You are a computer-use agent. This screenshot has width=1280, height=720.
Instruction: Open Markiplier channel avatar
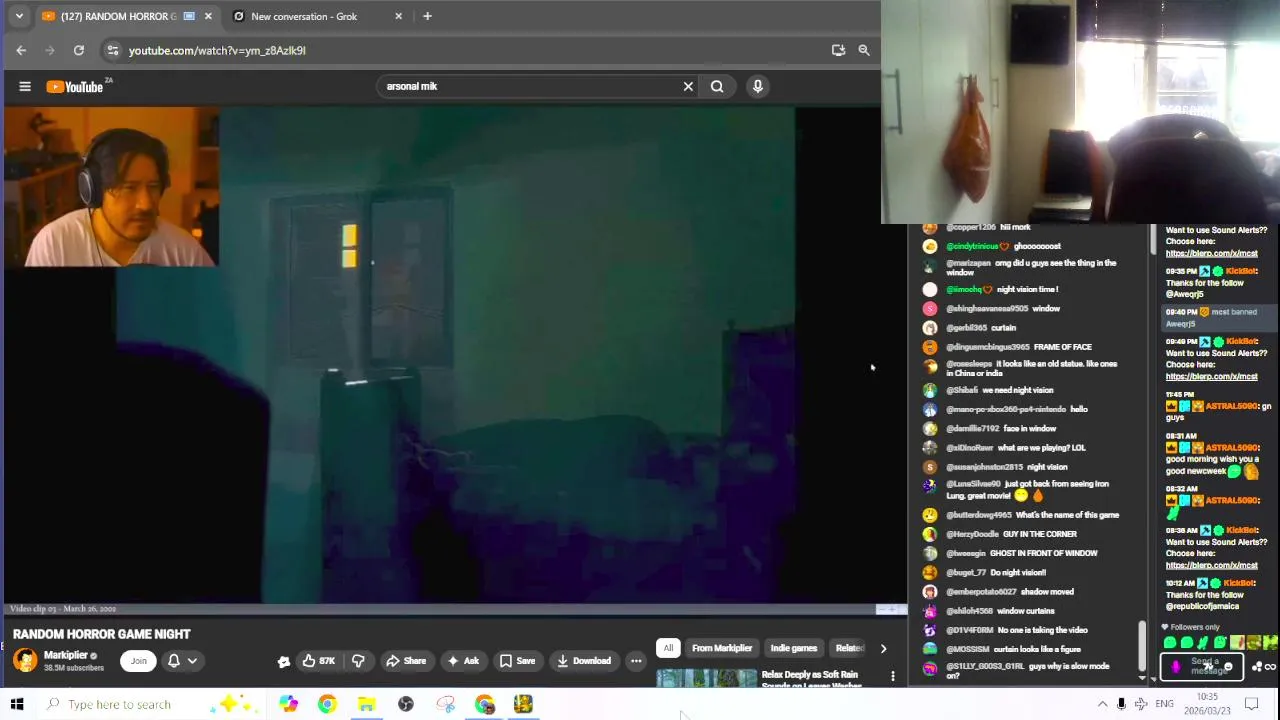pyautogui.click(x=25, y=660)
